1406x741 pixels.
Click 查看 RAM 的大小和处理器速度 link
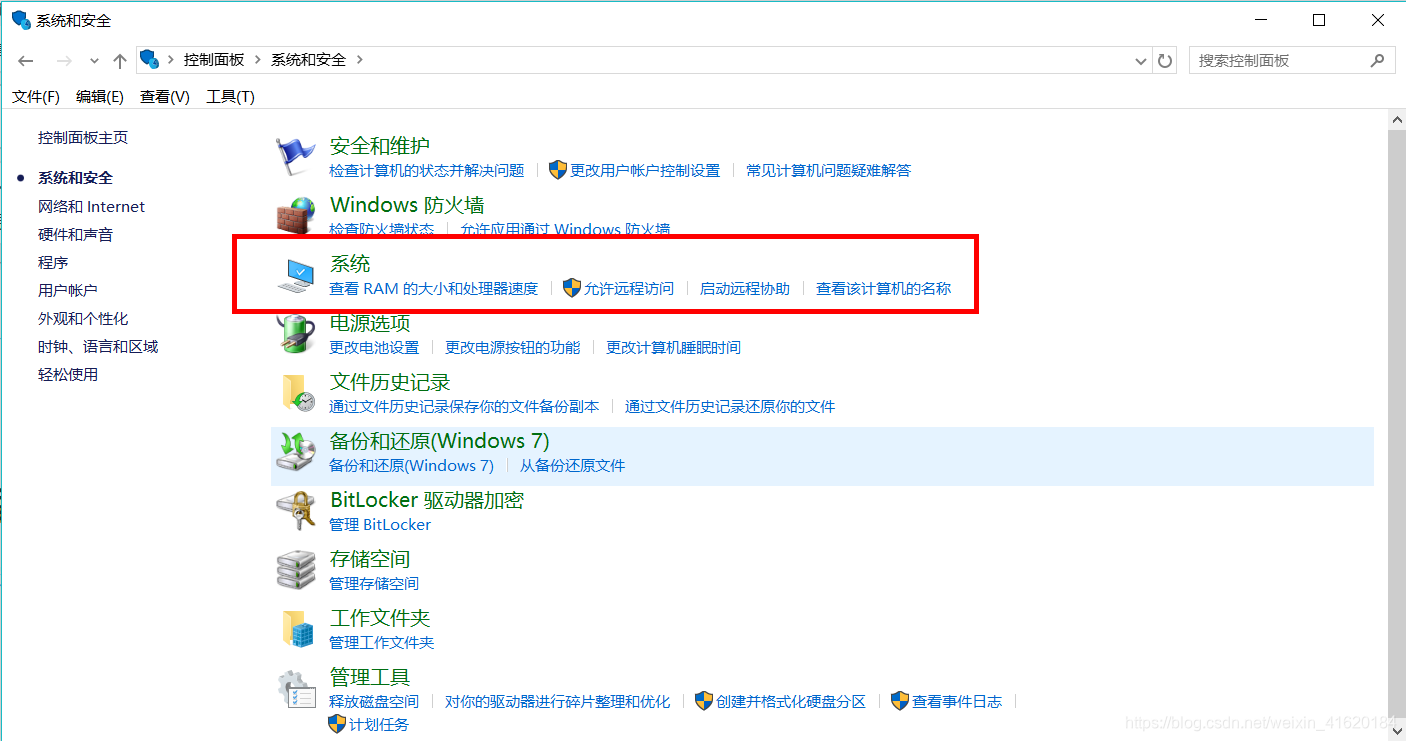[434, 288]
